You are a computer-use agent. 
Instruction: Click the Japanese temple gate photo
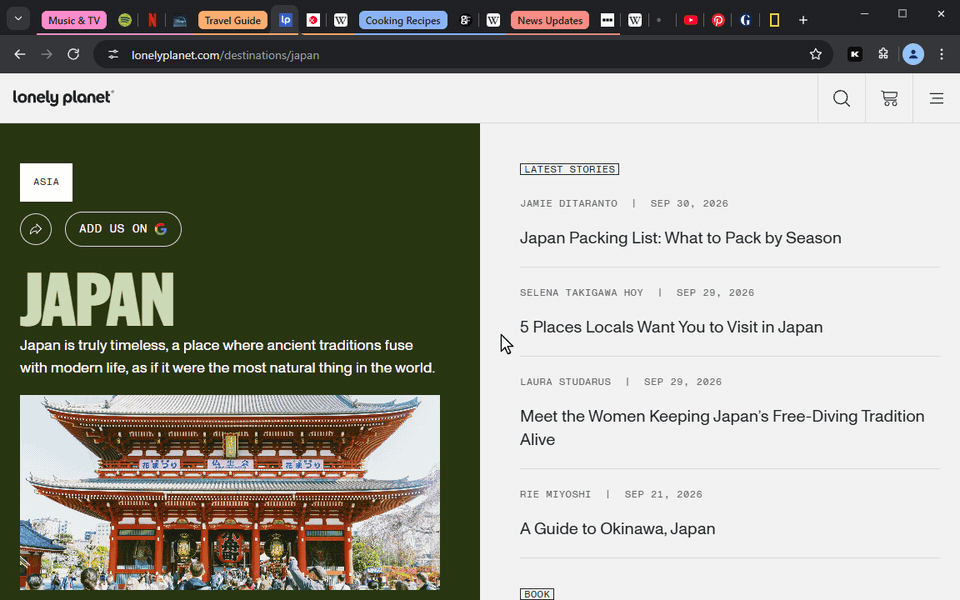click(x=230, y=492)
